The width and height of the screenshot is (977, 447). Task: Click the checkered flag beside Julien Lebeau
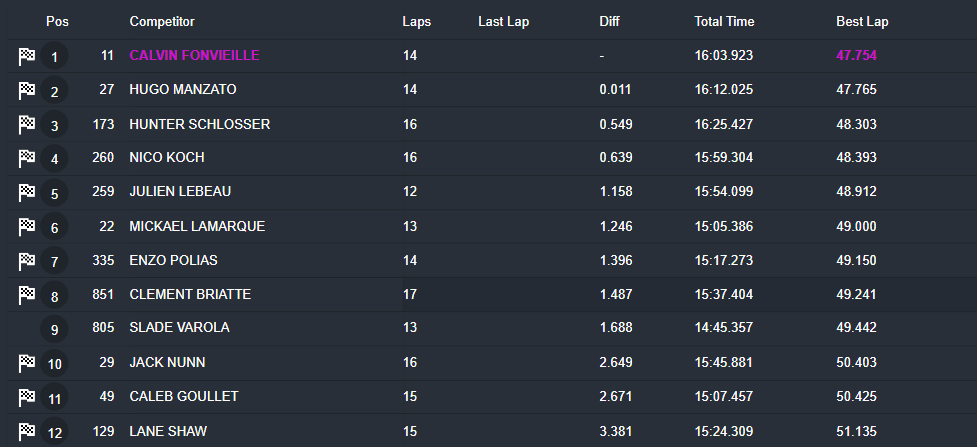[27, 193]
